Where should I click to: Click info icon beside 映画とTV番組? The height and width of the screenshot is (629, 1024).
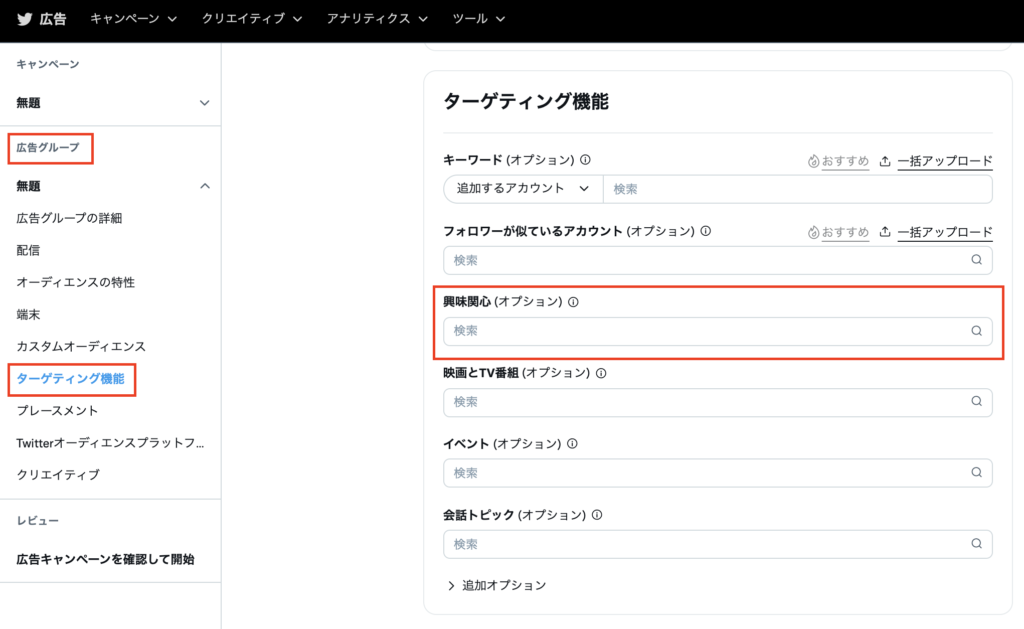(601, 373)
